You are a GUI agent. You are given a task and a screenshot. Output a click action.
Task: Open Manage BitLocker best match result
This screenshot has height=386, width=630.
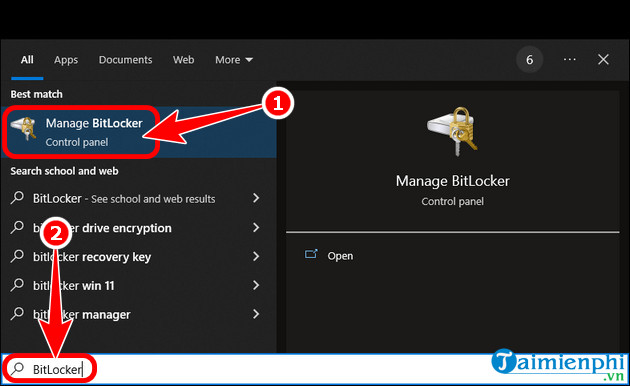pos(139,132)
